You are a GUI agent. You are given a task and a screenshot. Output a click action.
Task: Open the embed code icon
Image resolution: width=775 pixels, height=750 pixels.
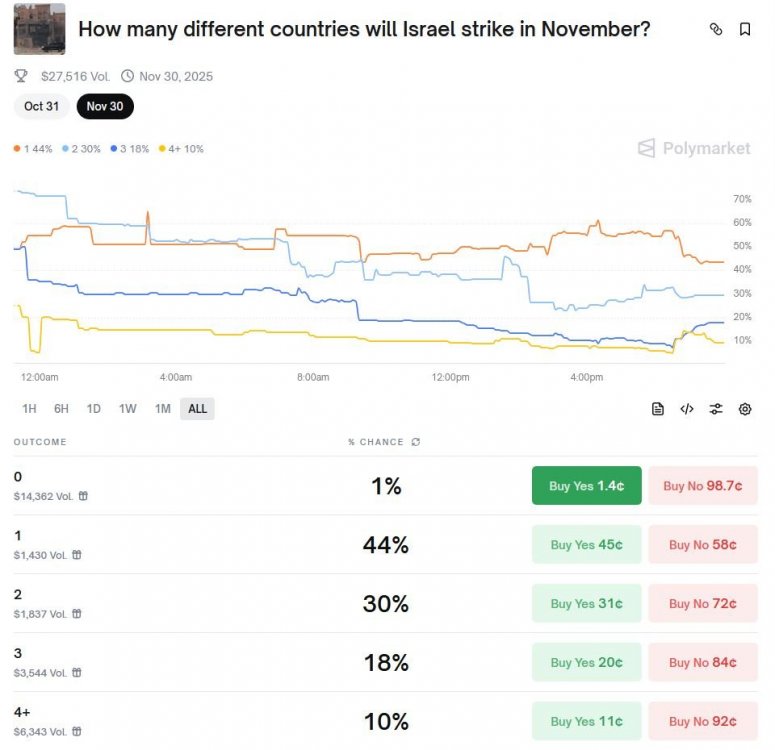coord(687,409)
